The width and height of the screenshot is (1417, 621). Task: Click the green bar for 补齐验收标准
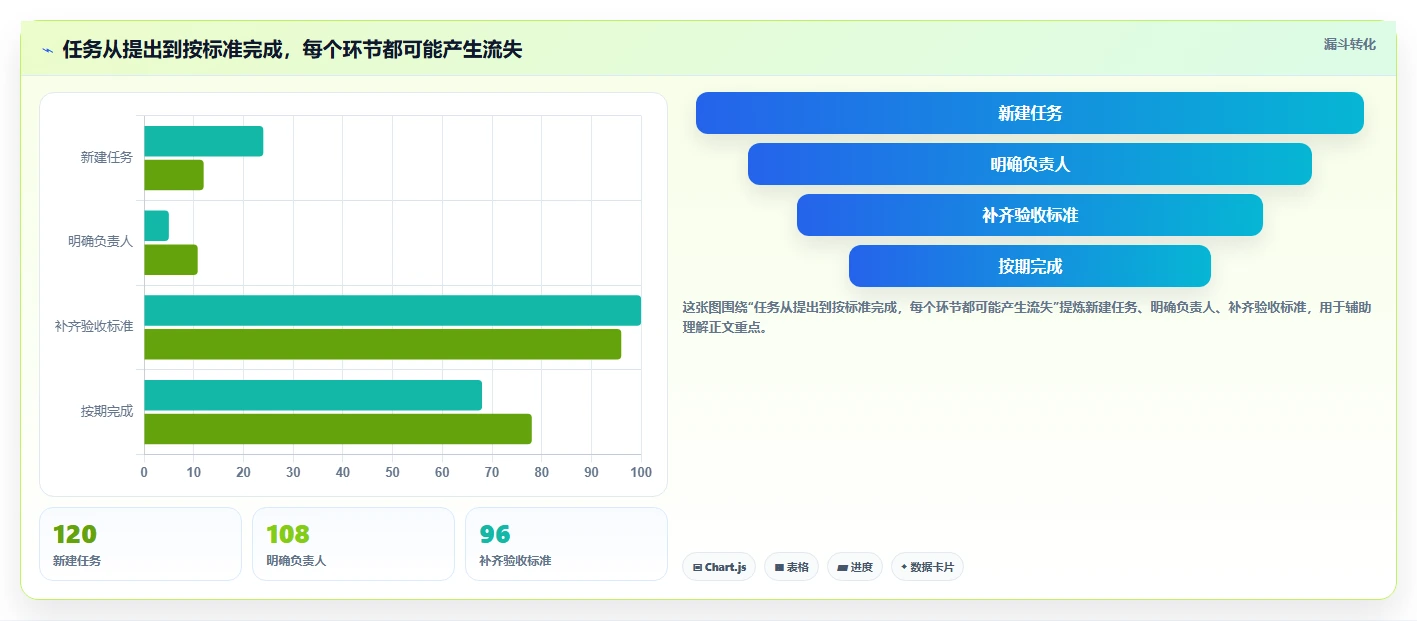click(x=383, y=344)
